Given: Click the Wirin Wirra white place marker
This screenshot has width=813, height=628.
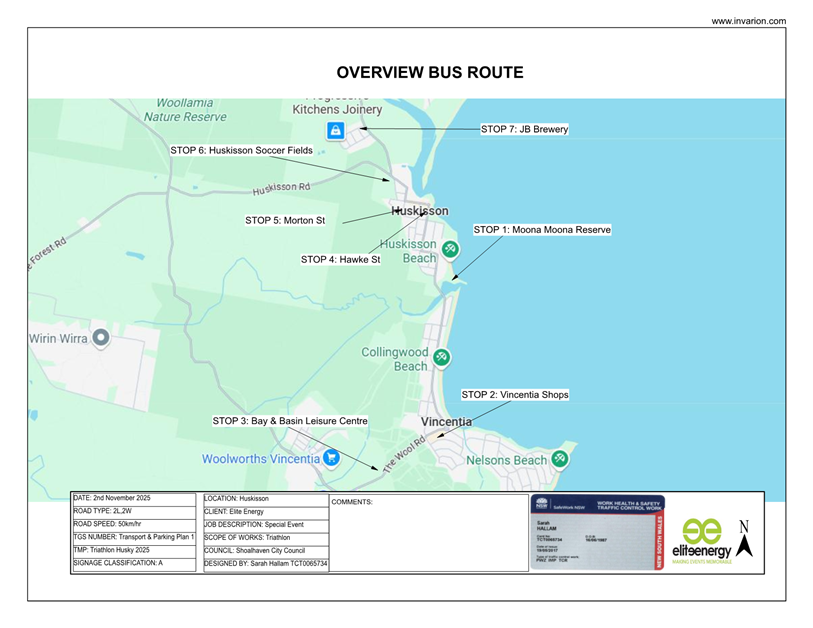Looking at the screenshot, I should click(99, 338).
